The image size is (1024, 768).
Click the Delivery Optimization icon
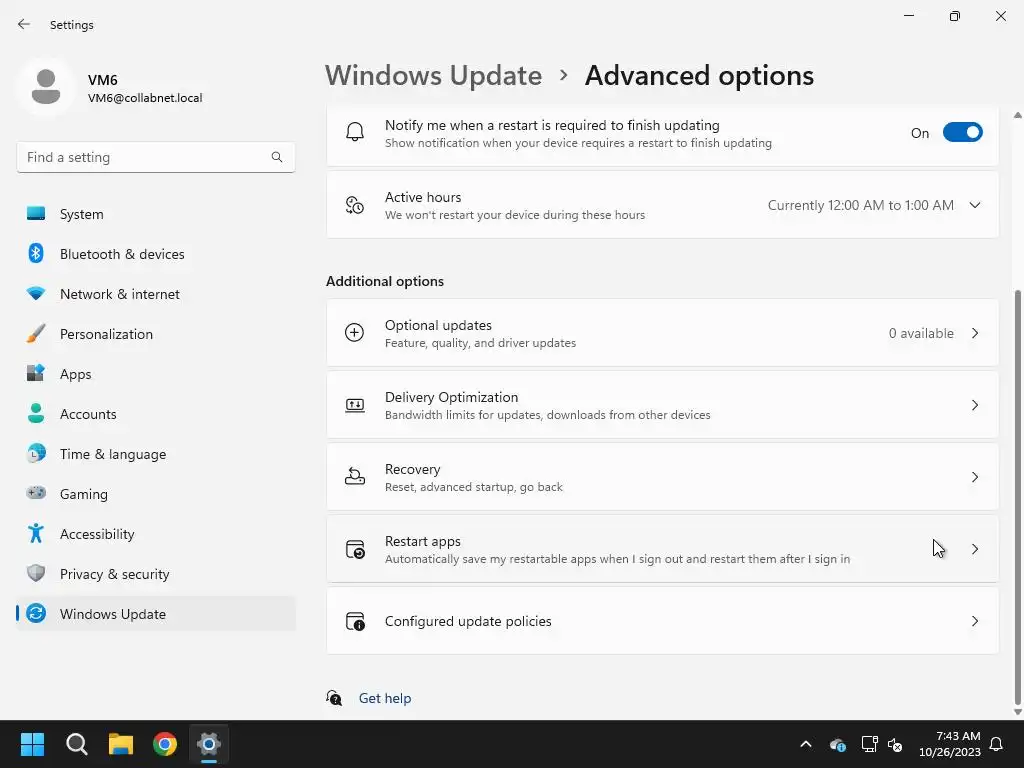(x=355, y=405)
